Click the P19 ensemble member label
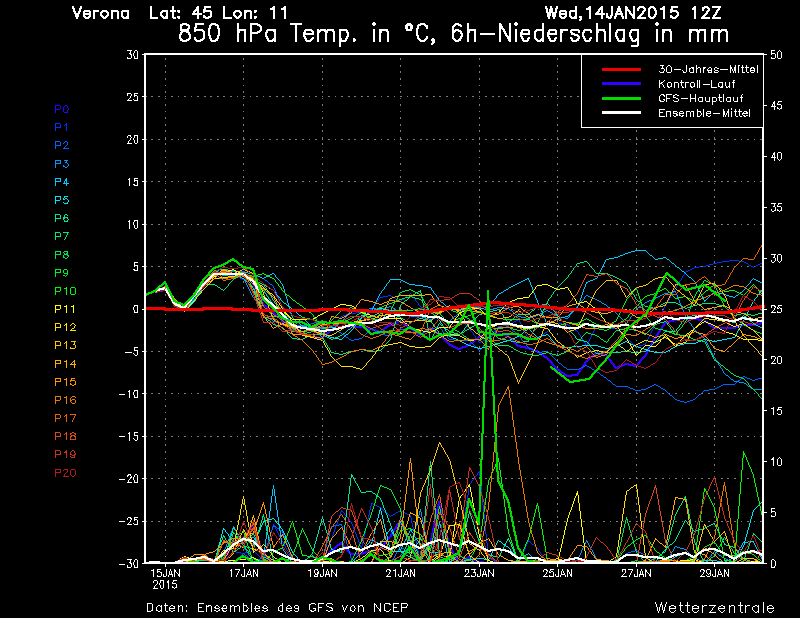Viewport: 800px width, 618px height. point(65,454)
